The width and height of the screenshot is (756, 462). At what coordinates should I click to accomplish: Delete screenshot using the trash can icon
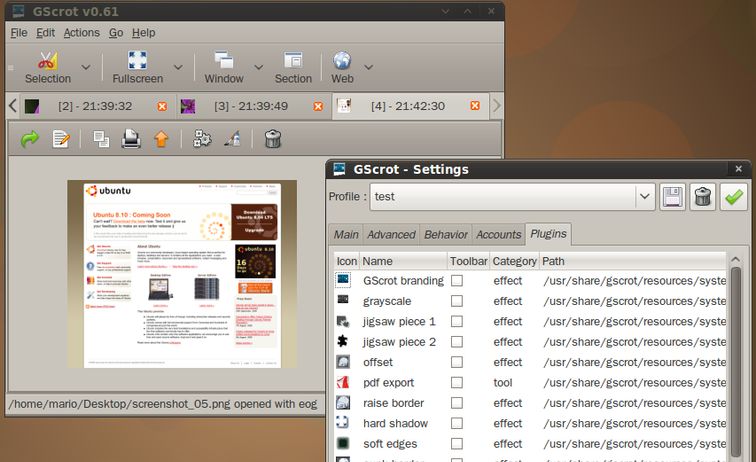point(273,139)
